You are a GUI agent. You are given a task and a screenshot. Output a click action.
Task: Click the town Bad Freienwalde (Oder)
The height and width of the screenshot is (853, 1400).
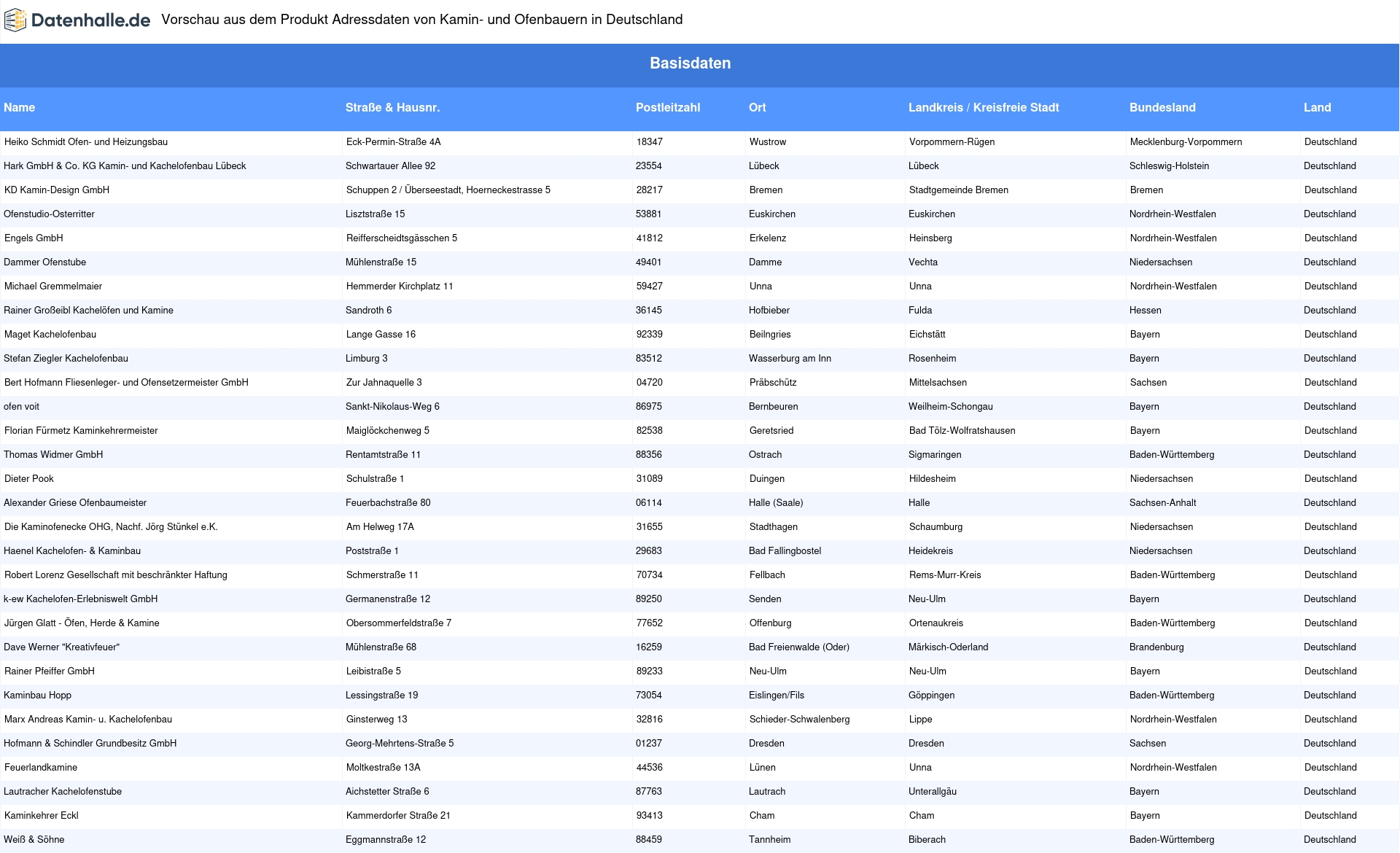799,647
